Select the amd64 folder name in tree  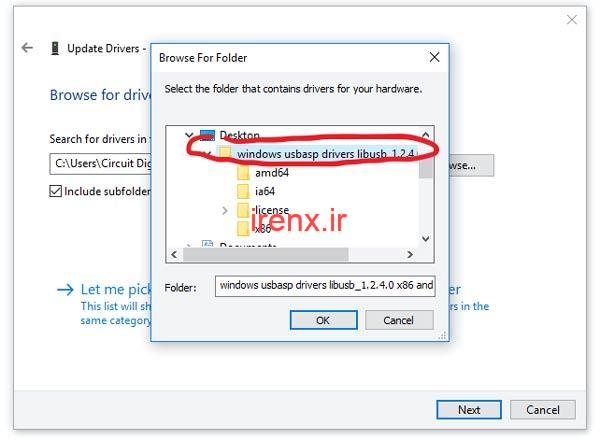[x=270, y=172]
